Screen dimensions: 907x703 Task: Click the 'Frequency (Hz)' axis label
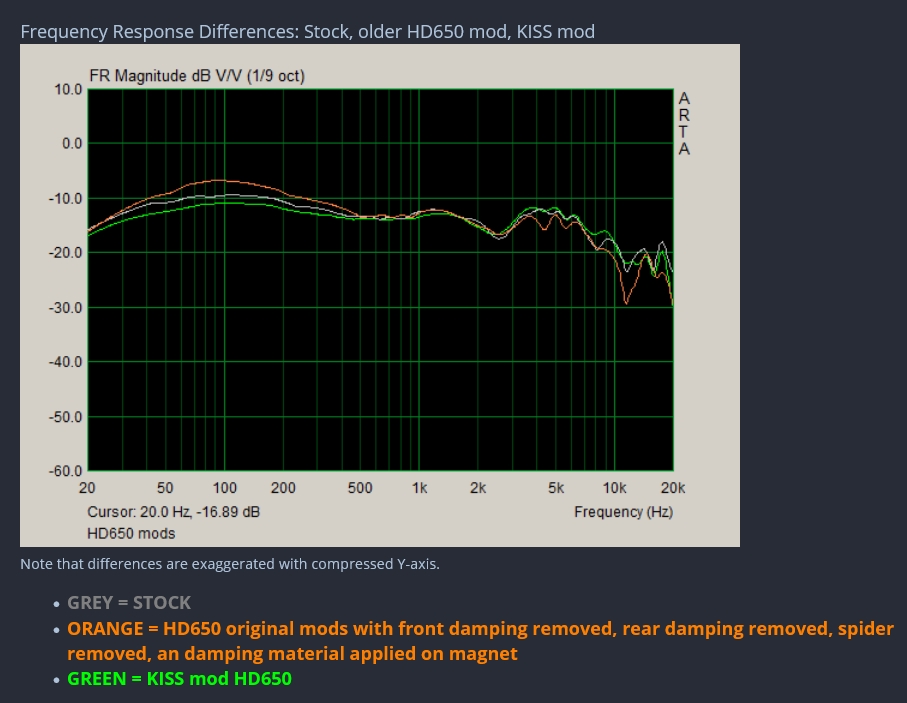click(x=624, y=512)
